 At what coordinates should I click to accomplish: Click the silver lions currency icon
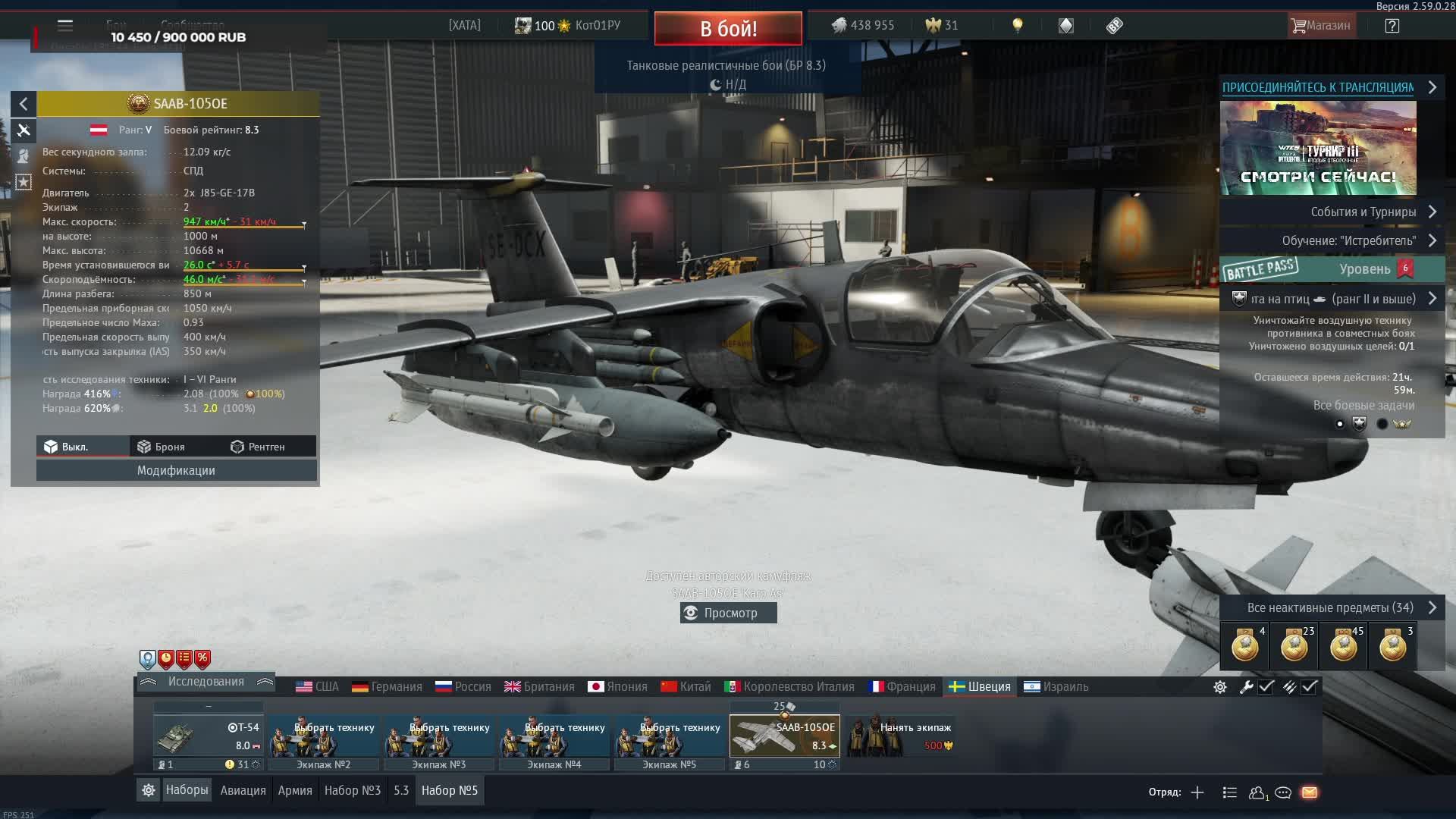839,26
